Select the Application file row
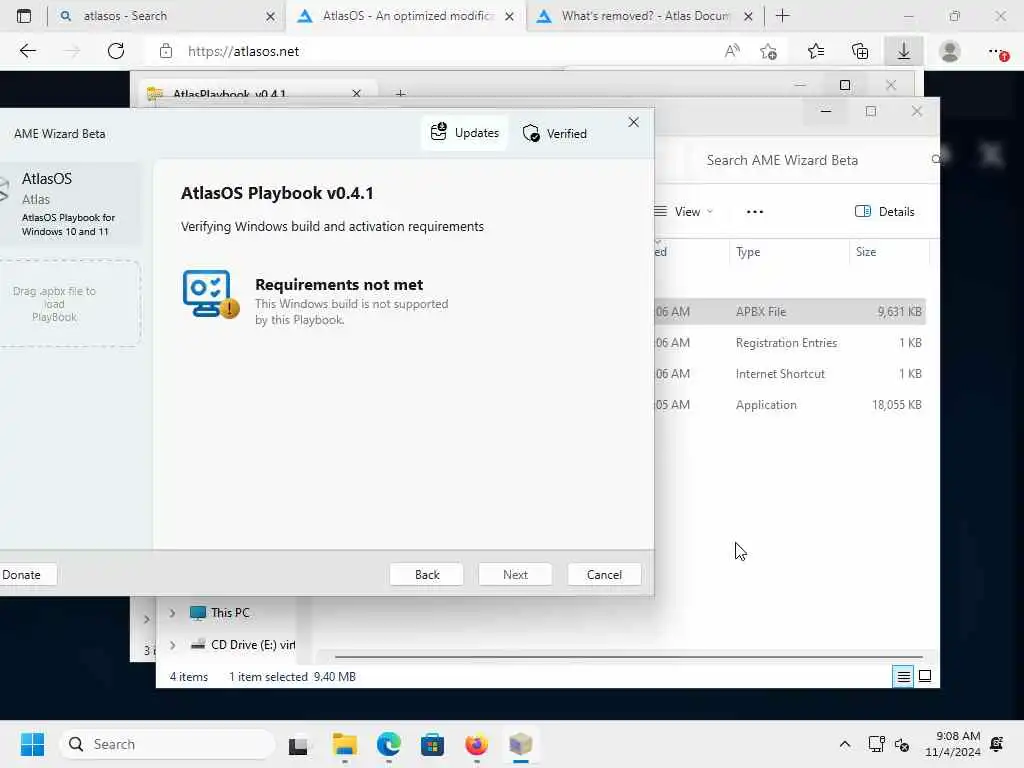Image resolution: width=1024 pixels, height=768 pixels. [790, 405]
